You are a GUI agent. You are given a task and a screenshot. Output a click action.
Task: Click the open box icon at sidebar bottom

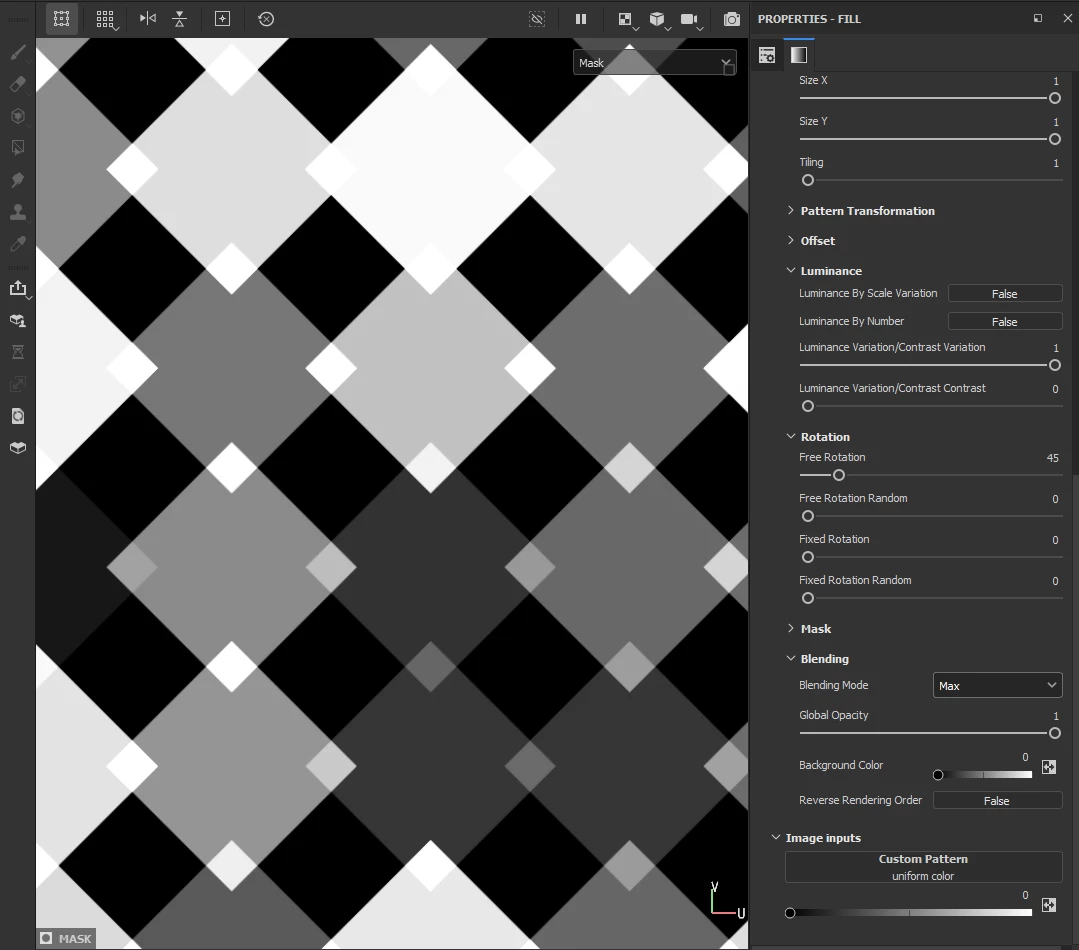pos(18,448)
